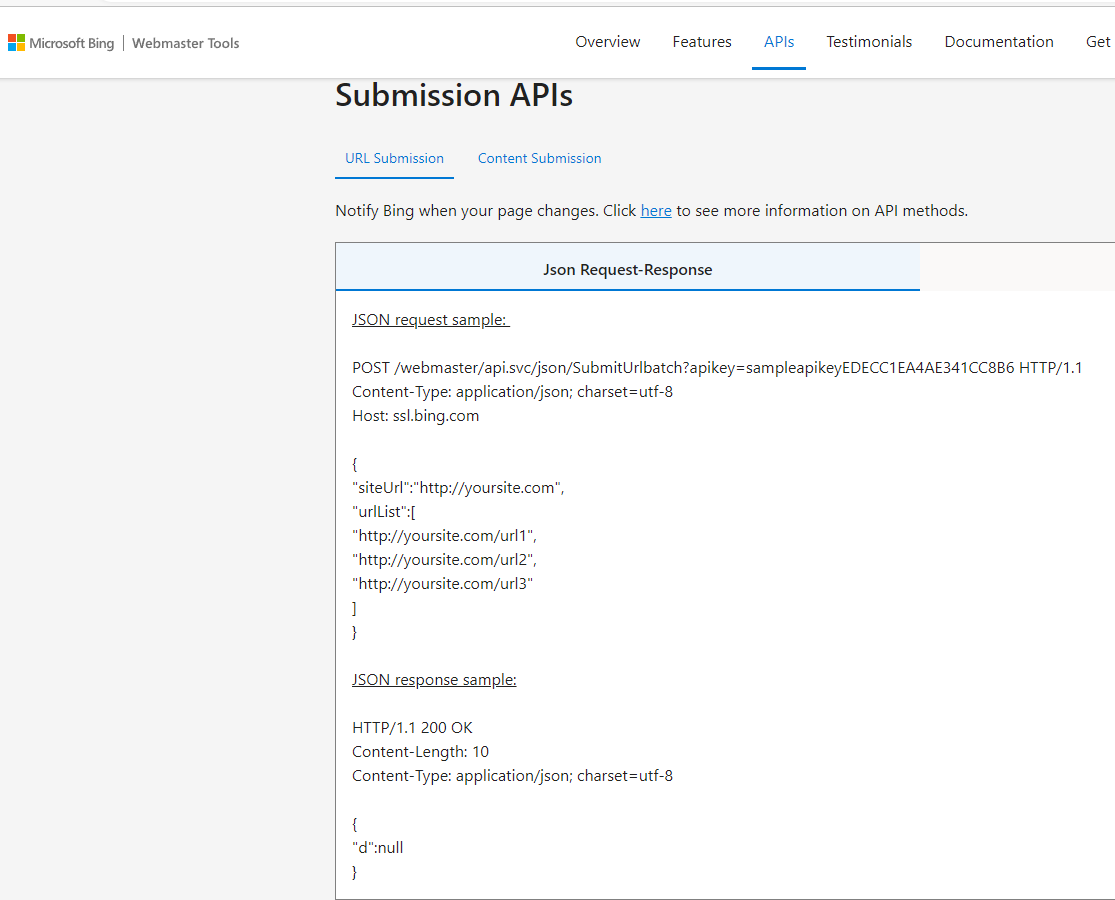
Task: Click the "d":null response line
Action: click(x=378, y=847)
